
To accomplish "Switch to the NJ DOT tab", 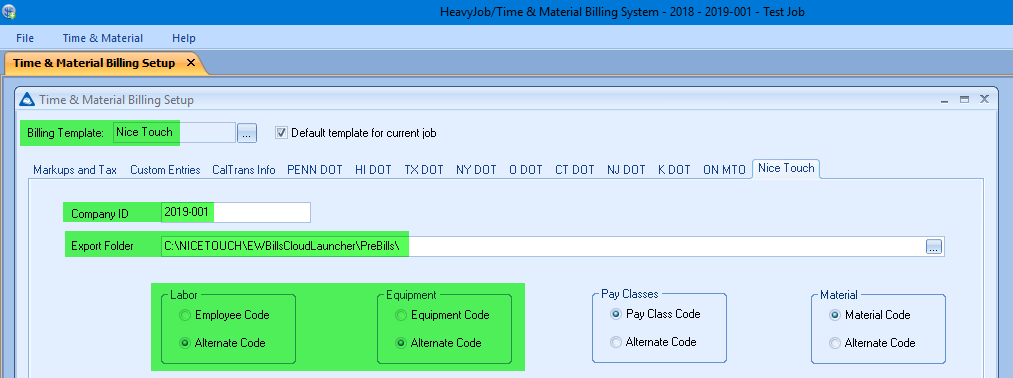I will pyautogui.click(x=626, y=170).
